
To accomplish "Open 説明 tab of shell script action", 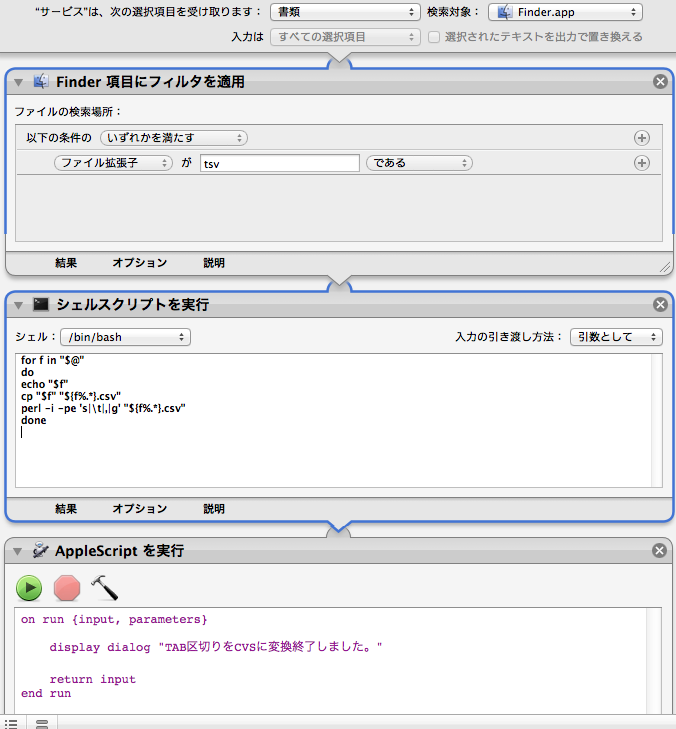I will (x=214, y=509).
